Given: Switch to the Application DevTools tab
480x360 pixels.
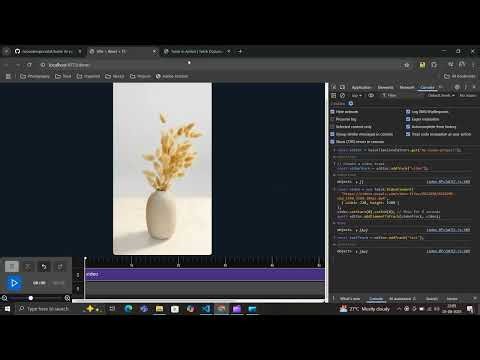Looking at the screenshot, I should [x=361, y=87].
